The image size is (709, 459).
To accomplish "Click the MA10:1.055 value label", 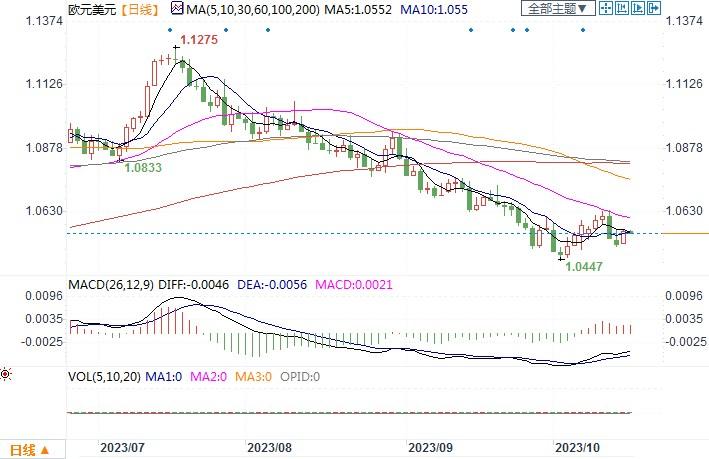I will pos(434,9).
